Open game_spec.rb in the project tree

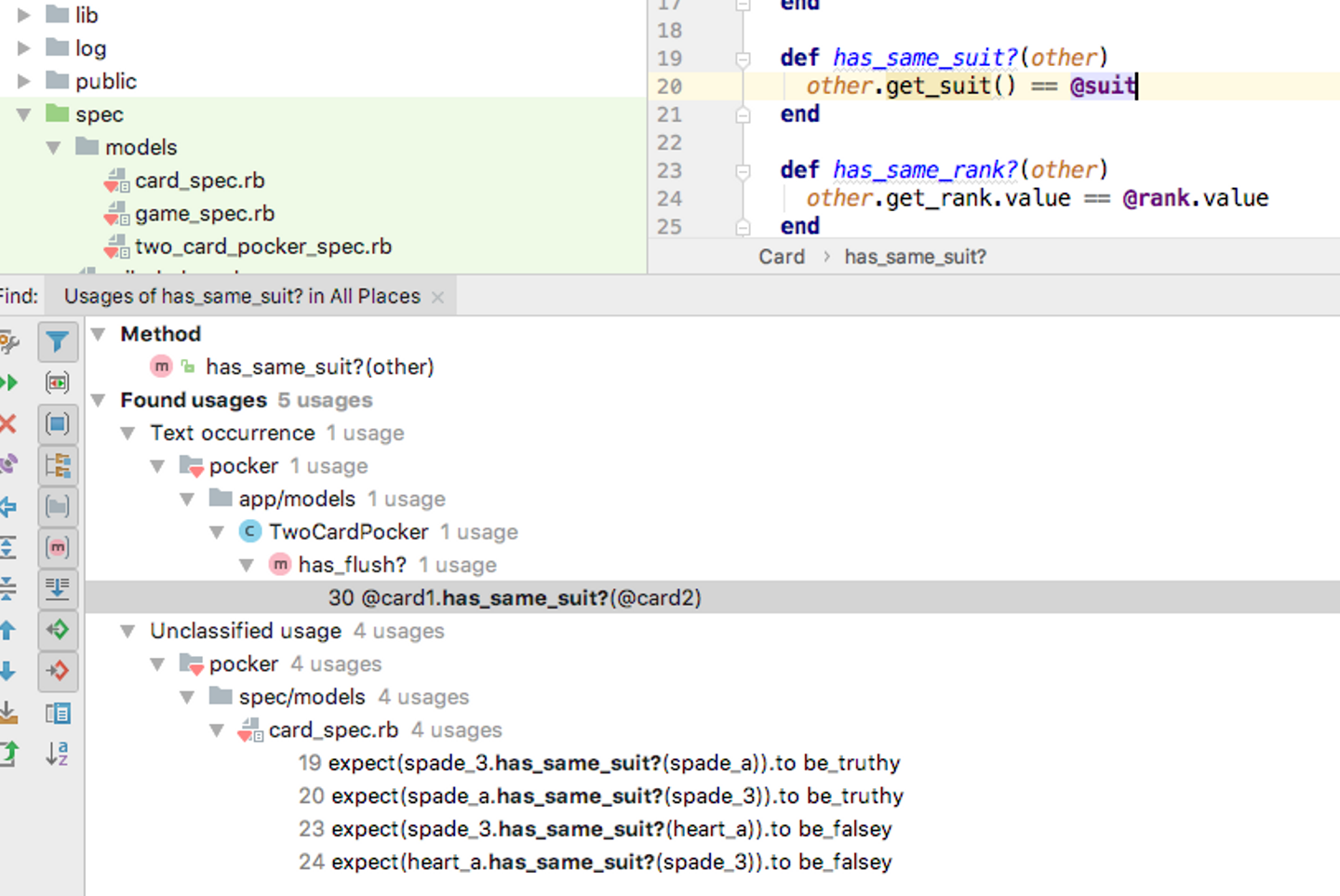click(204, 214)
